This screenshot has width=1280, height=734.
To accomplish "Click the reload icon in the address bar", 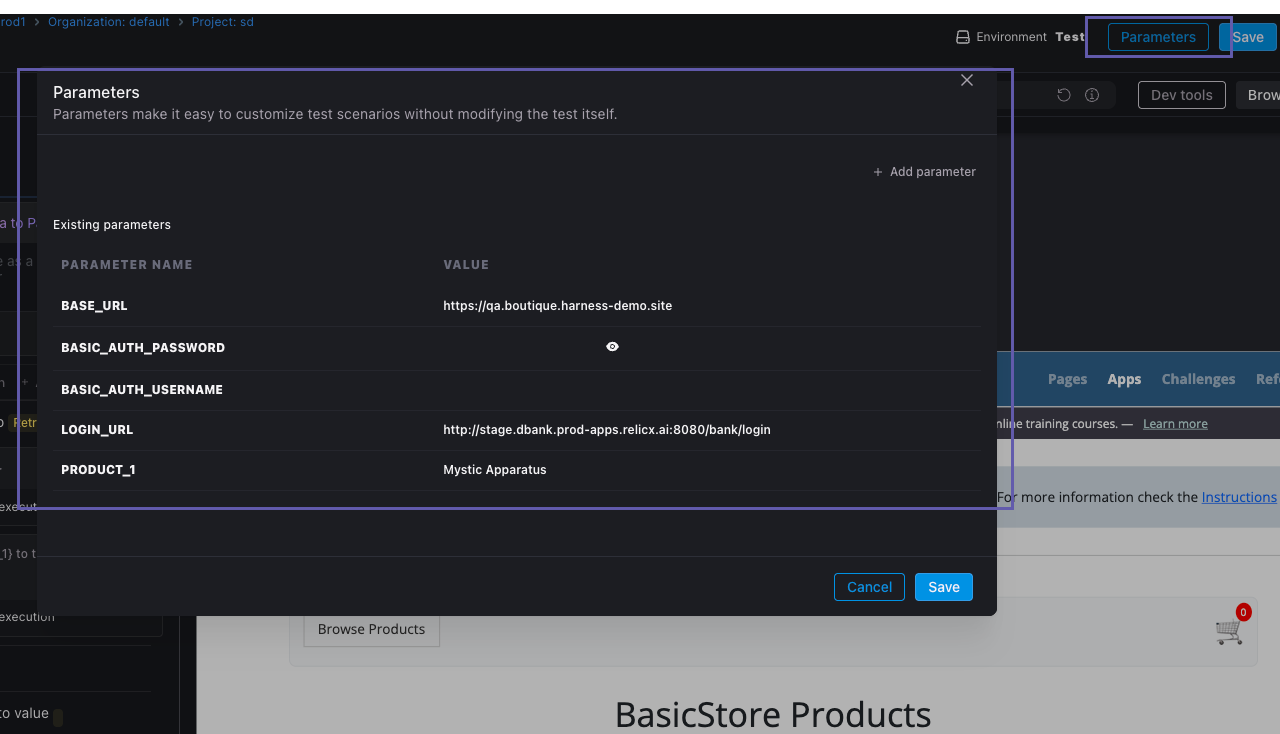I will pyautogui.click(x=1064, y=95).
